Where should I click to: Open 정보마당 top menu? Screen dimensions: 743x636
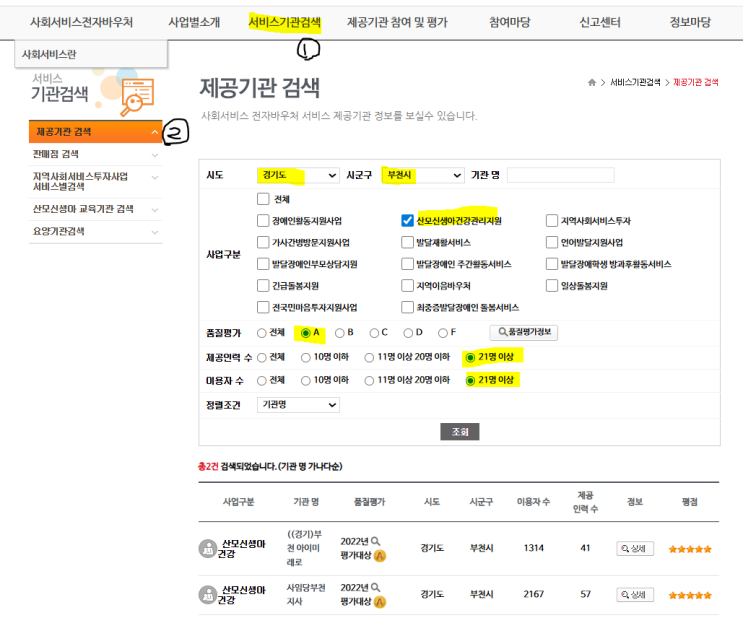[x=690, y=22]
